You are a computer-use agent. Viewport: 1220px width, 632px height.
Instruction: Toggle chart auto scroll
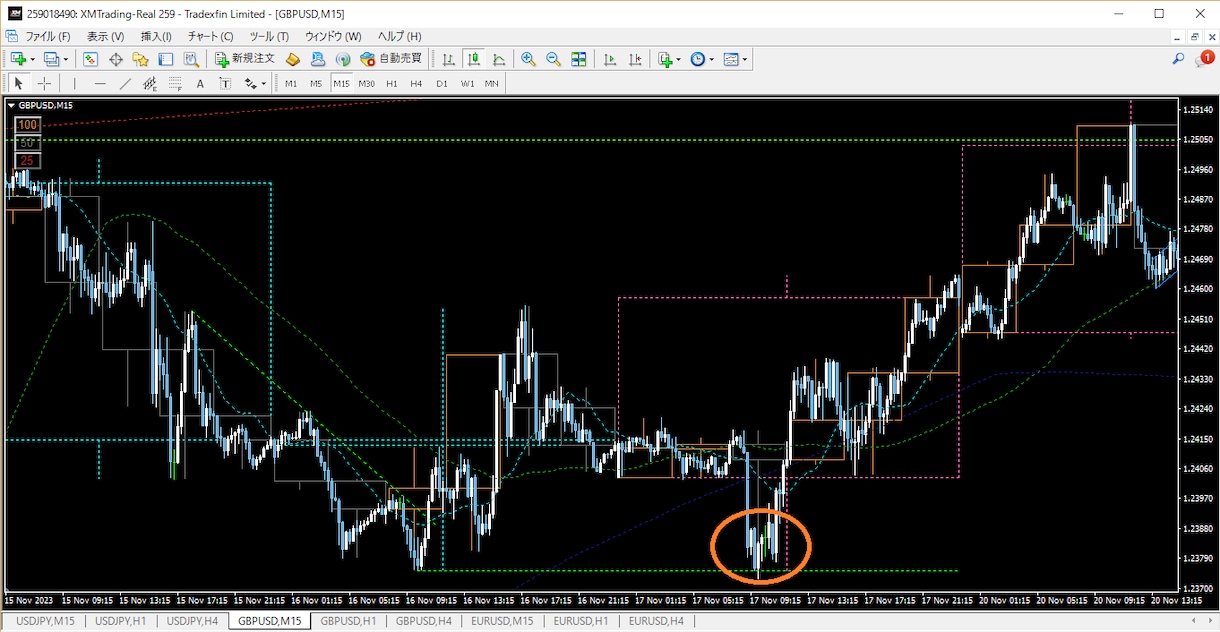pyautogui.click(x=610, y=59)
